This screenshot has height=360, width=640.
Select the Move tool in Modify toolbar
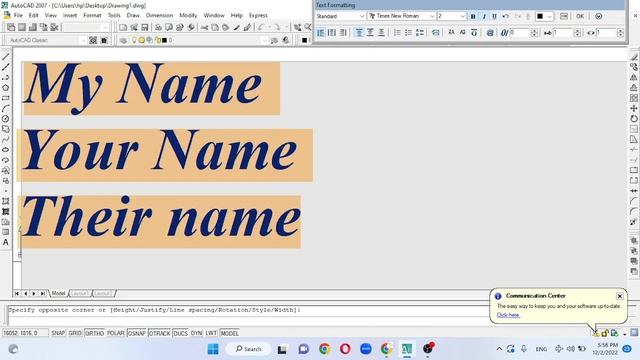(633, 108)
